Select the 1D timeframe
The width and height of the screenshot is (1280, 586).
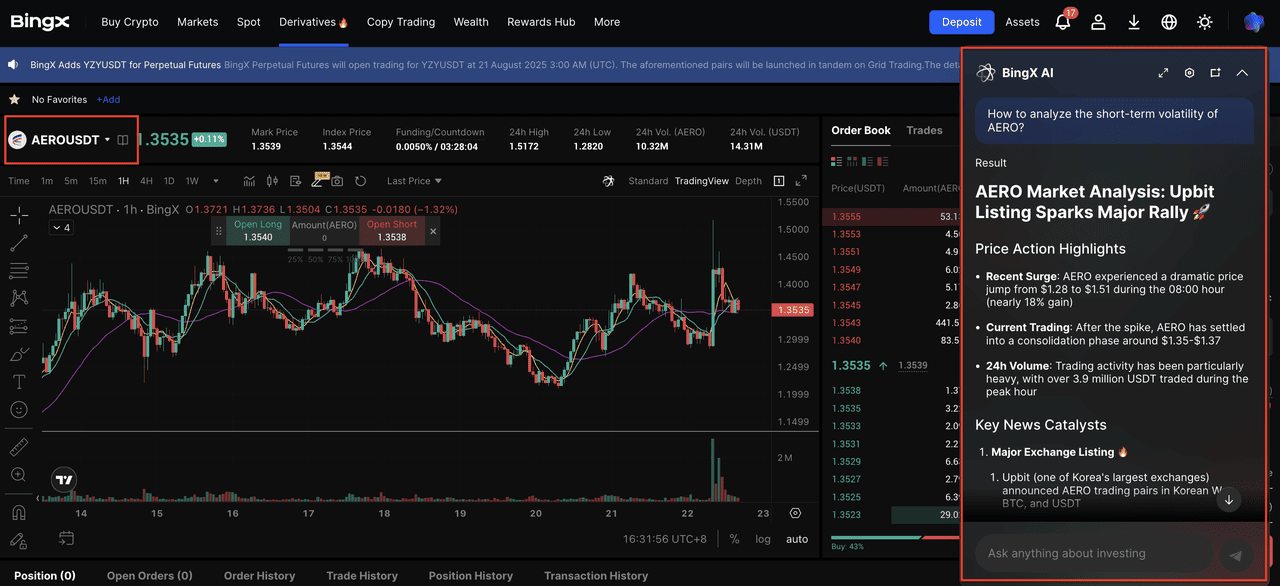tap(169, 181)
